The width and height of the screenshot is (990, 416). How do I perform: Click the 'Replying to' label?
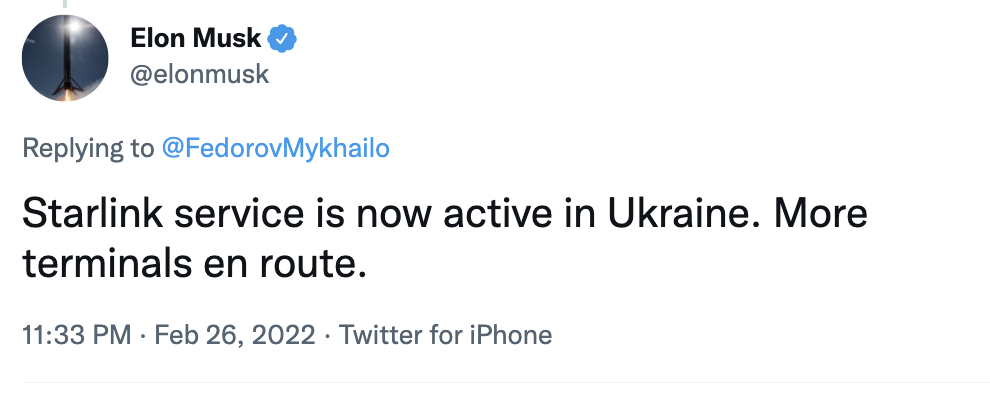88,149
